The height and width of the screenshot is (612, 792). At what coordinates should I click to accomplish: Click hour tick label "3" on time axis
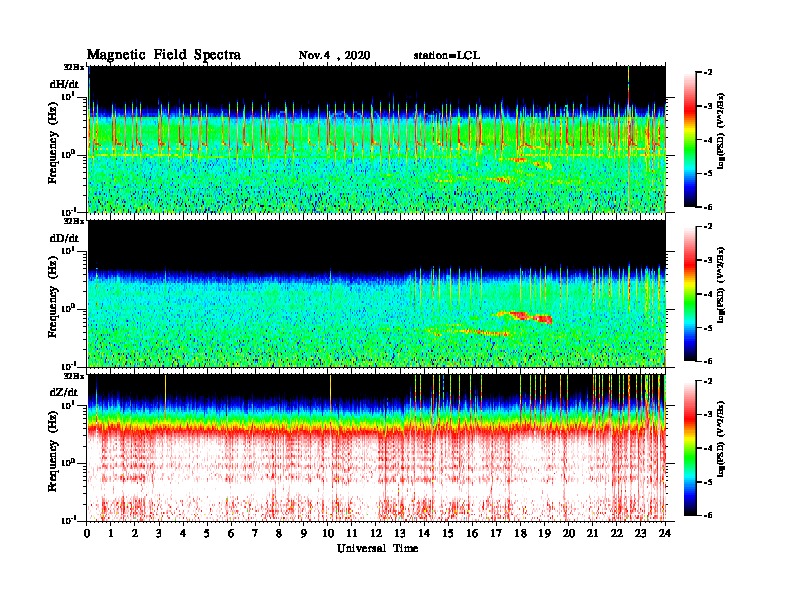[x=159, y=533]
